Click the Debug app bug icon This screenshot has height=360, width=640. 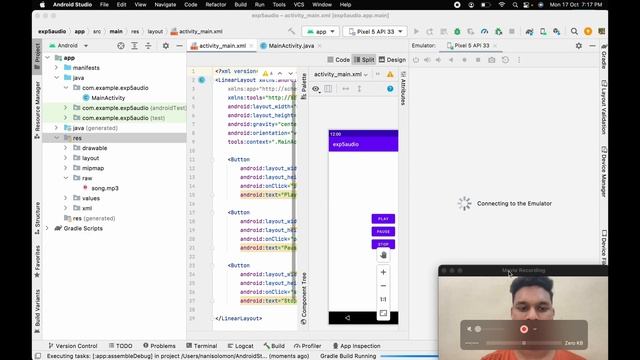(457, 31)
